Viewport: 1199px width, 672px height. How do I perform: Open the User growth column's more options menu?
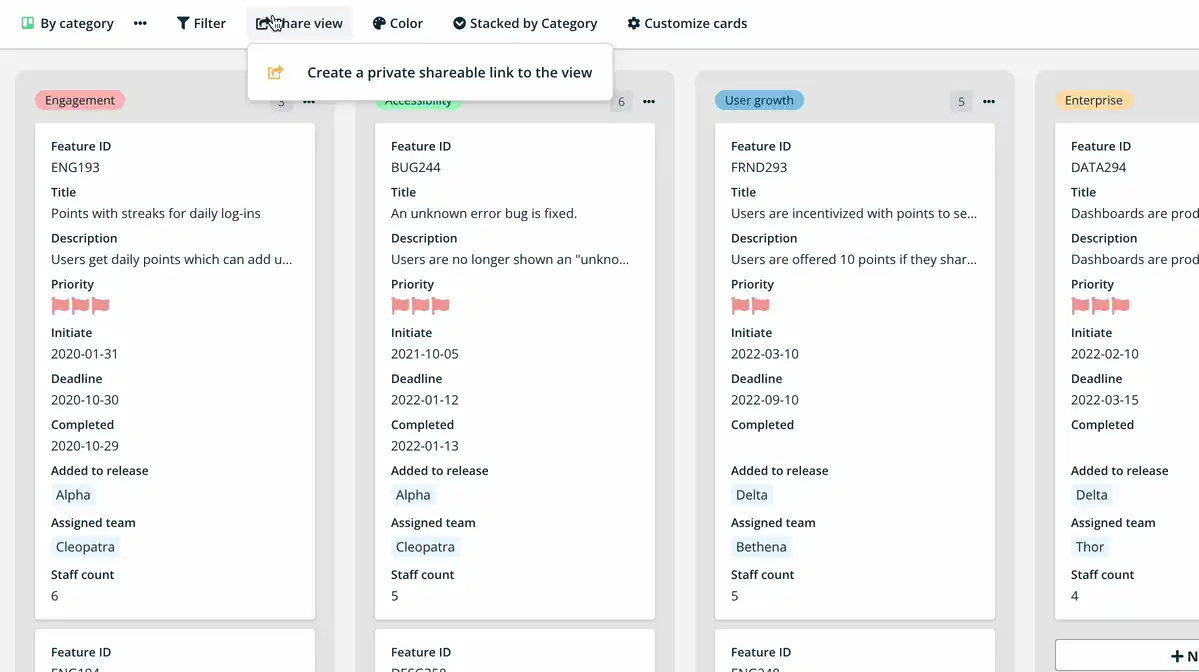coord(988,101)
